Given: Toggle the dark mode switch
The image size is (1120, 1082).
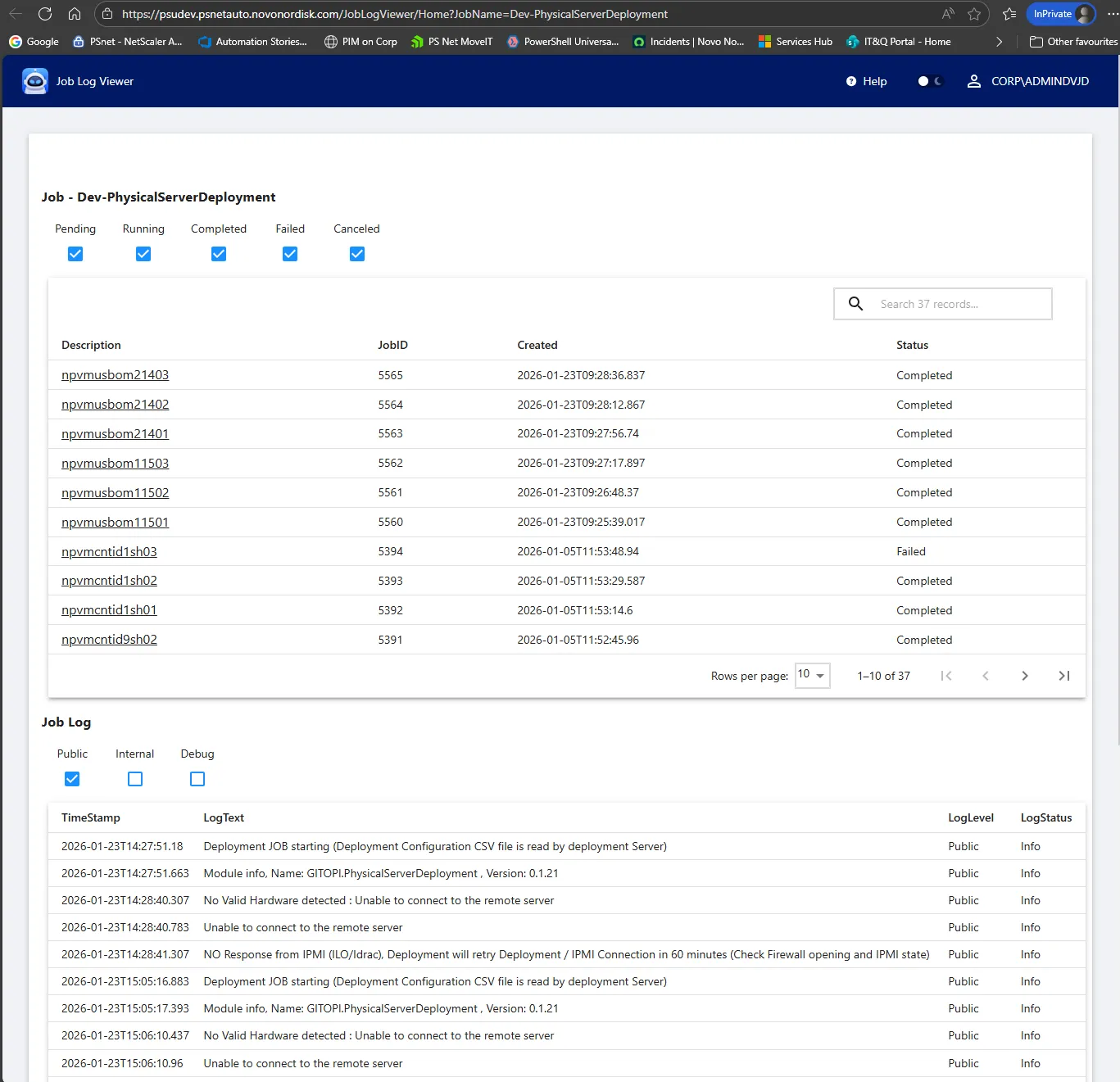Looking at the screenshot, I should (930, 81).
